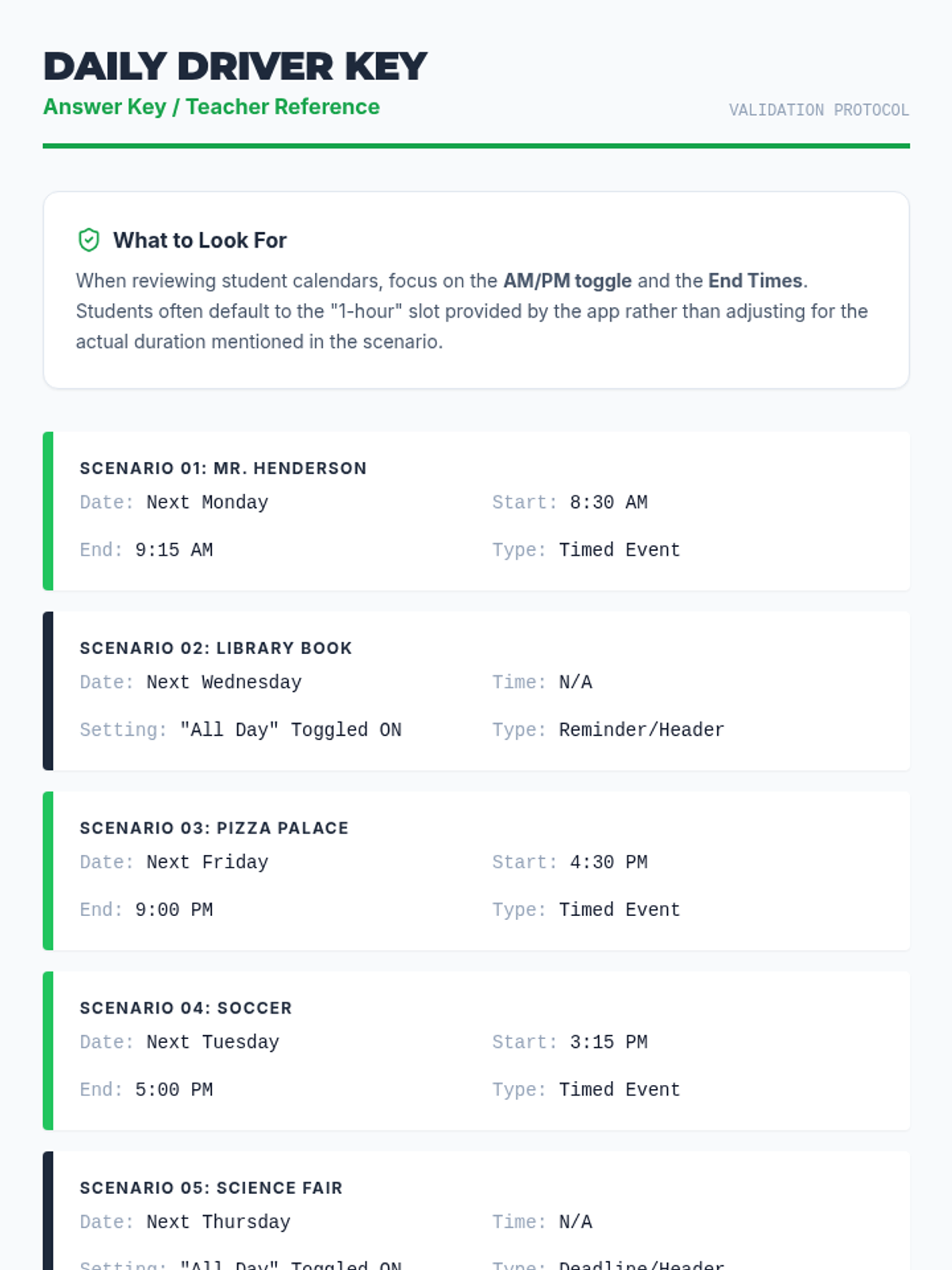Click the bold End Times text

pyautogui.click(x=755, y=281)
